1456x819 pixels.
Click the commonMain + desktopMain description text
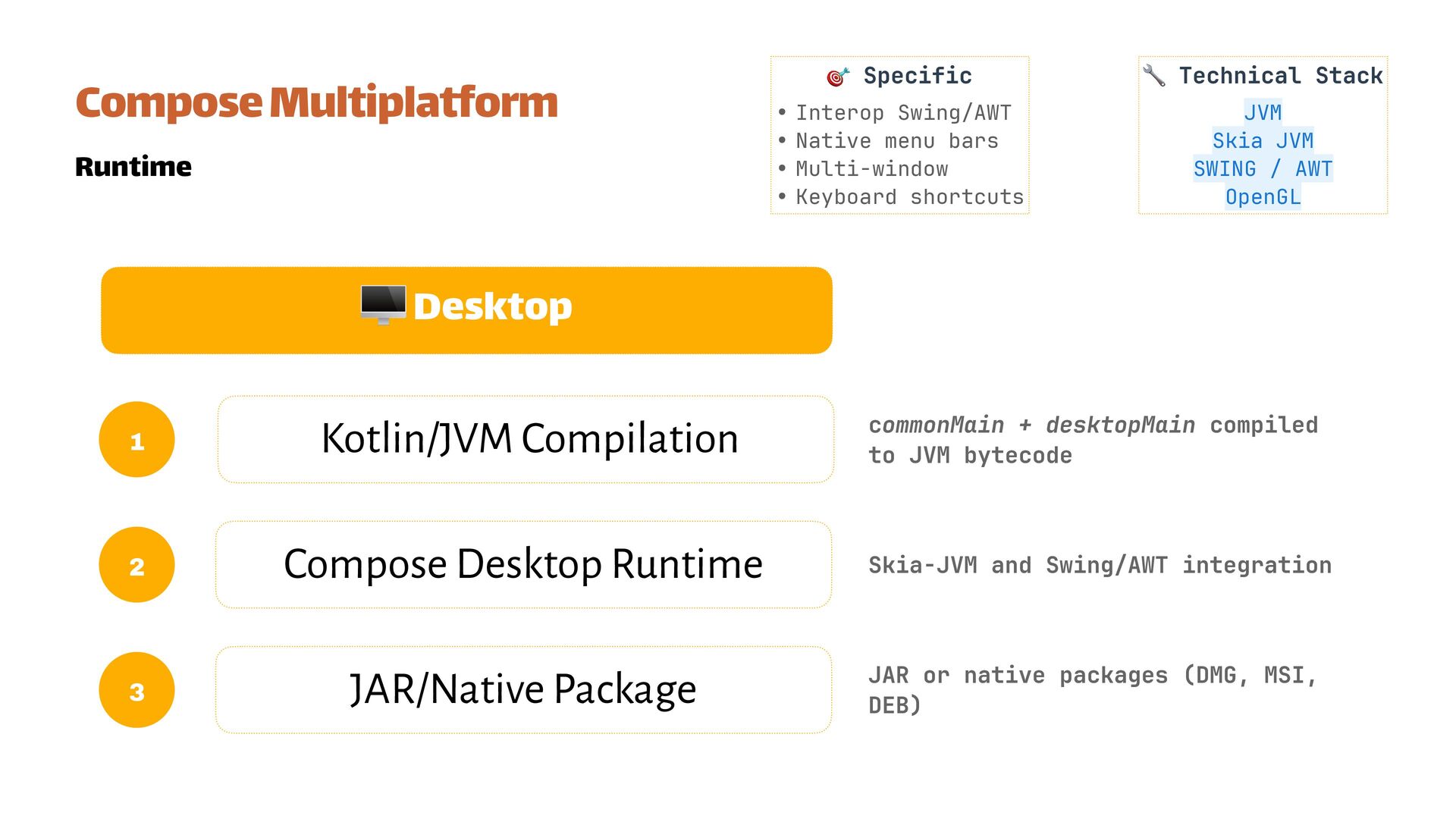[x=1092, y=441]
